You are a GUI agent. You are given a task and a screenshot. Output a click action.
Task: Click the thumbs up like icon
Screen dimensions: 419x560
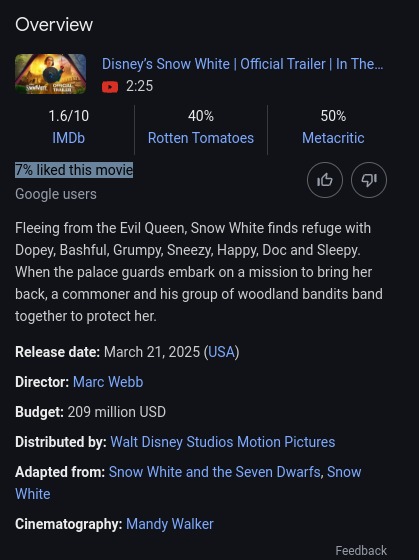(x=325, y=180)
